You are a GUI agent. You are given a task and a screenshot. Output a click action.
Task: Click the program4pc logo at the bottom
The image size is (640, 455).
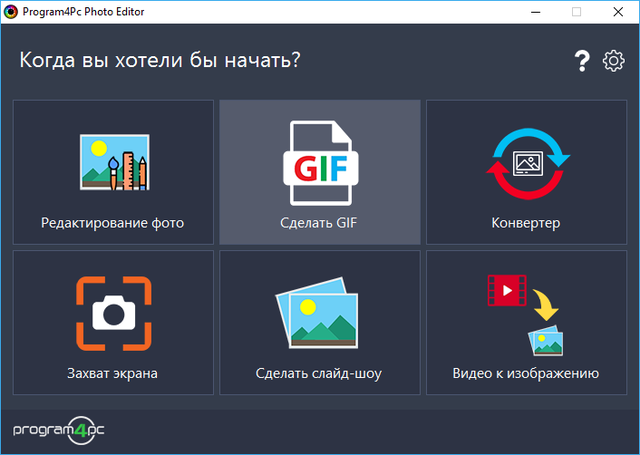point(59,429)
